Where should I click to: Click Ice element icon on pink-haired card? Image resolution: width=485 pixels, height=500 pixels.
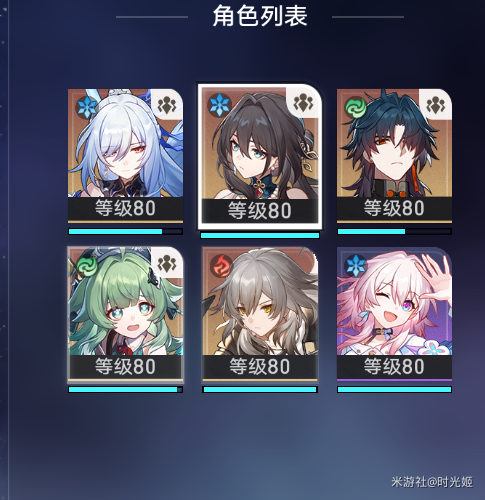click(356, 266)
